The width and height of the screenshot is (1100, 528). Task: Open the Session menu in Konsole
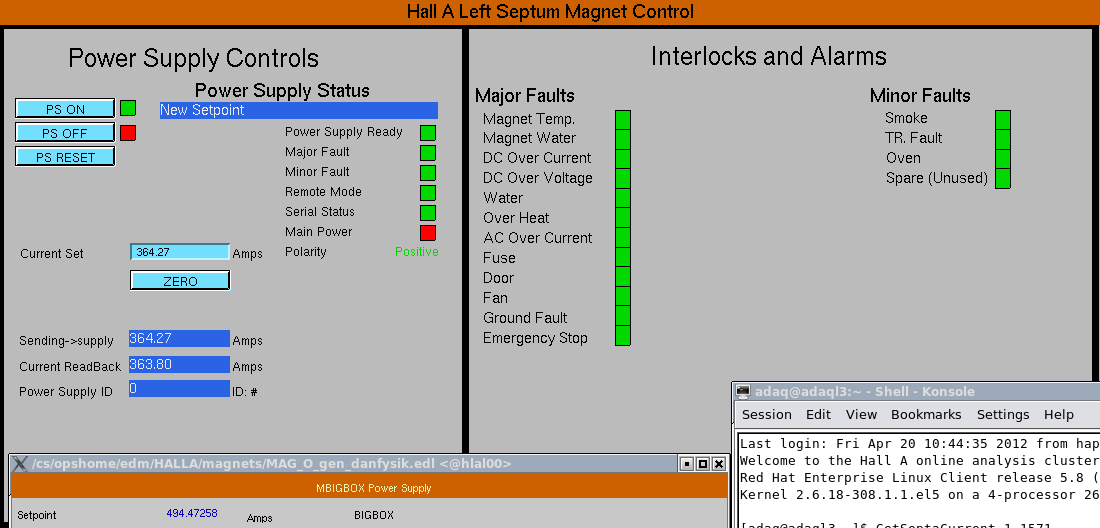(x=766, y=414)
